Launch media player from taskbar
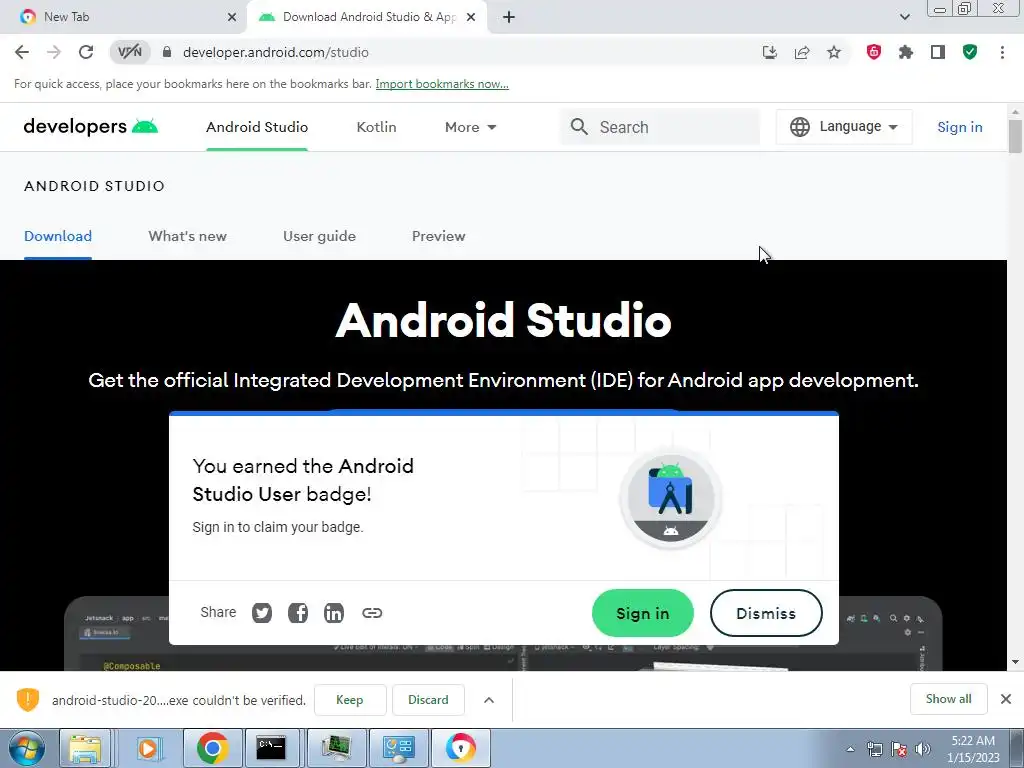Viewport: 1024px width, 768px height. [x=148, y=748]
